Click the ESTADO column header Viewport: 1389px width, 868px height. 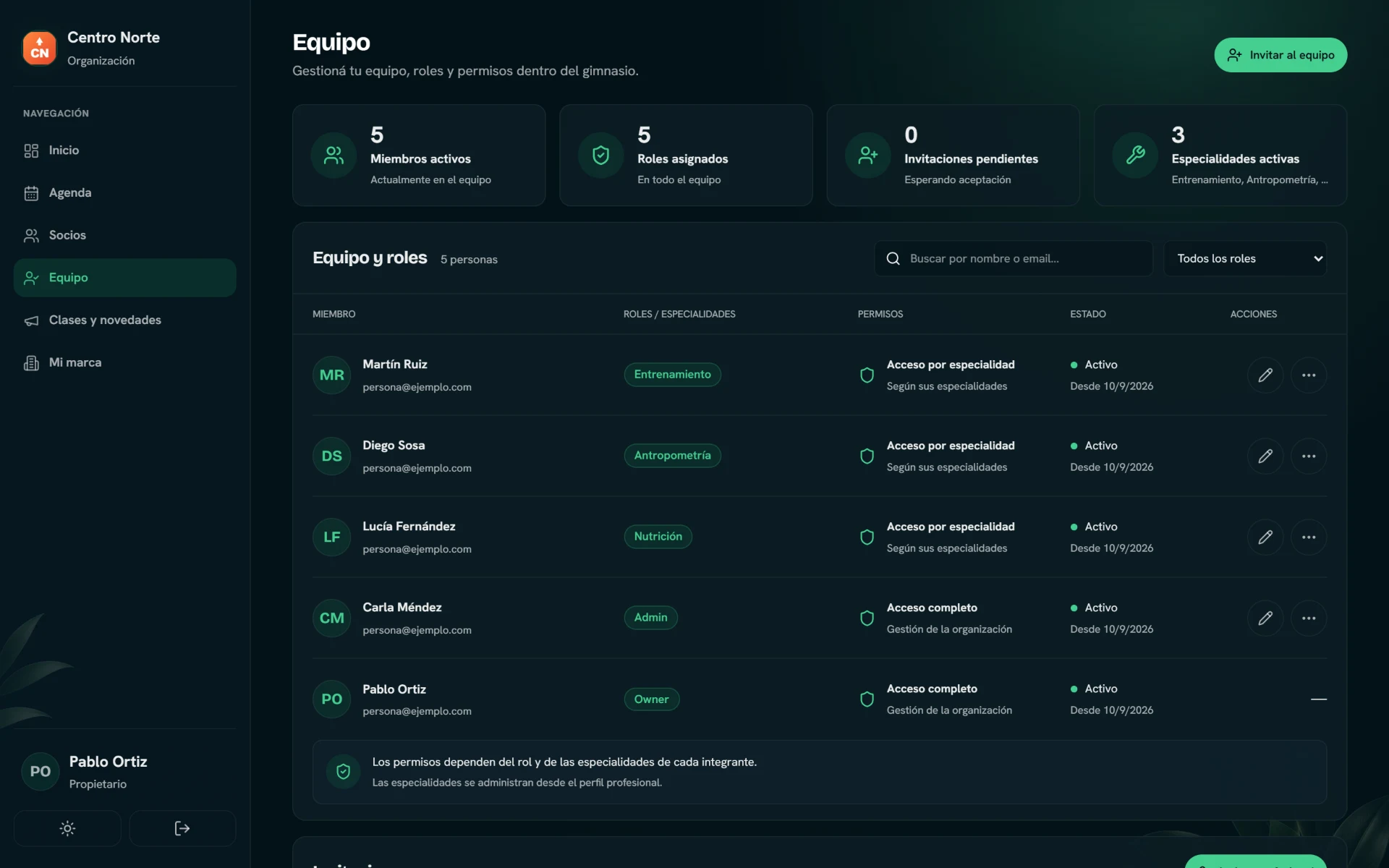[x=1088, y=314]
